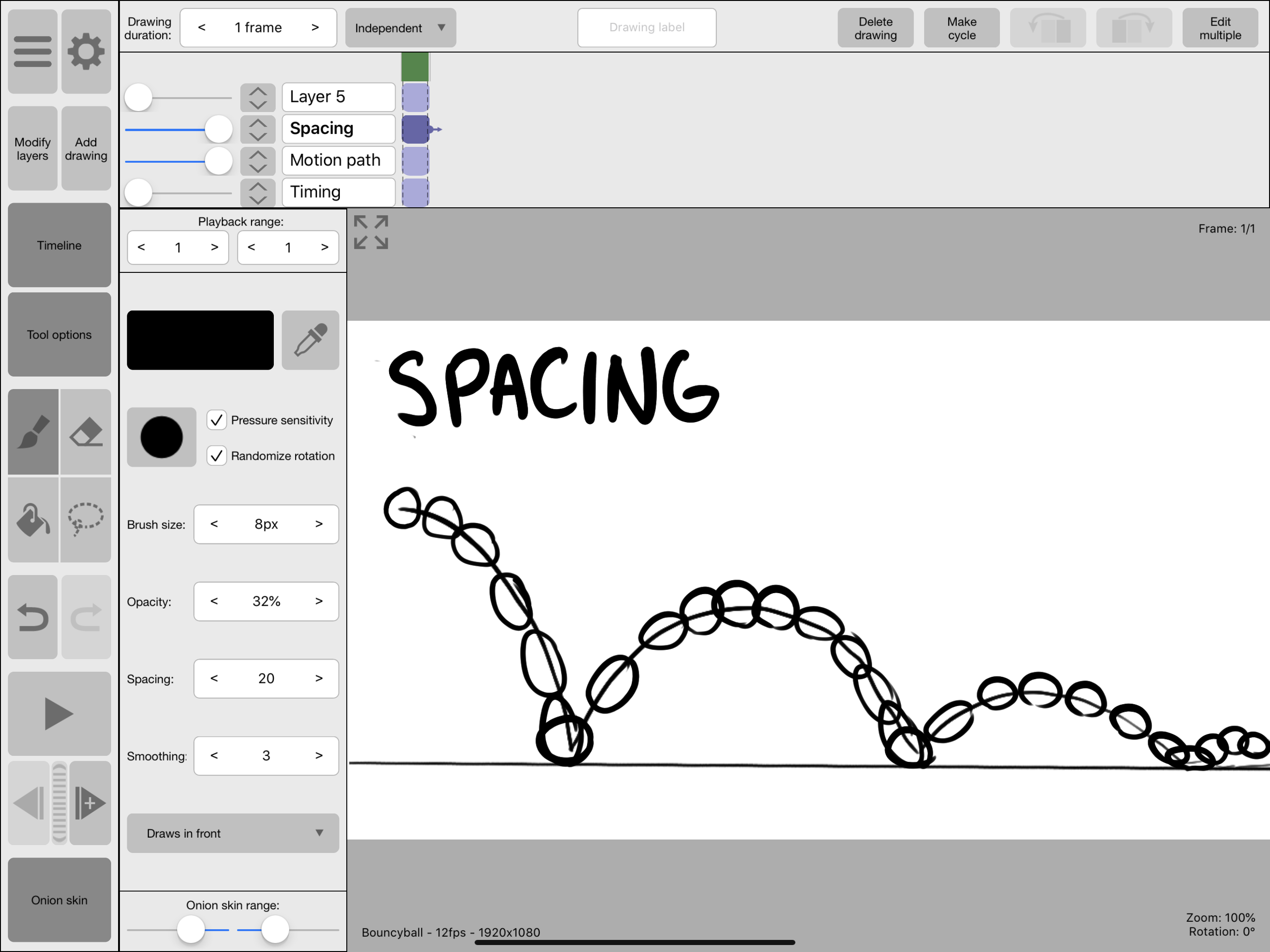This screenshot has height=952, width=1270.
Task: Select the Eraser tool
Action: [x=86, y=432]
